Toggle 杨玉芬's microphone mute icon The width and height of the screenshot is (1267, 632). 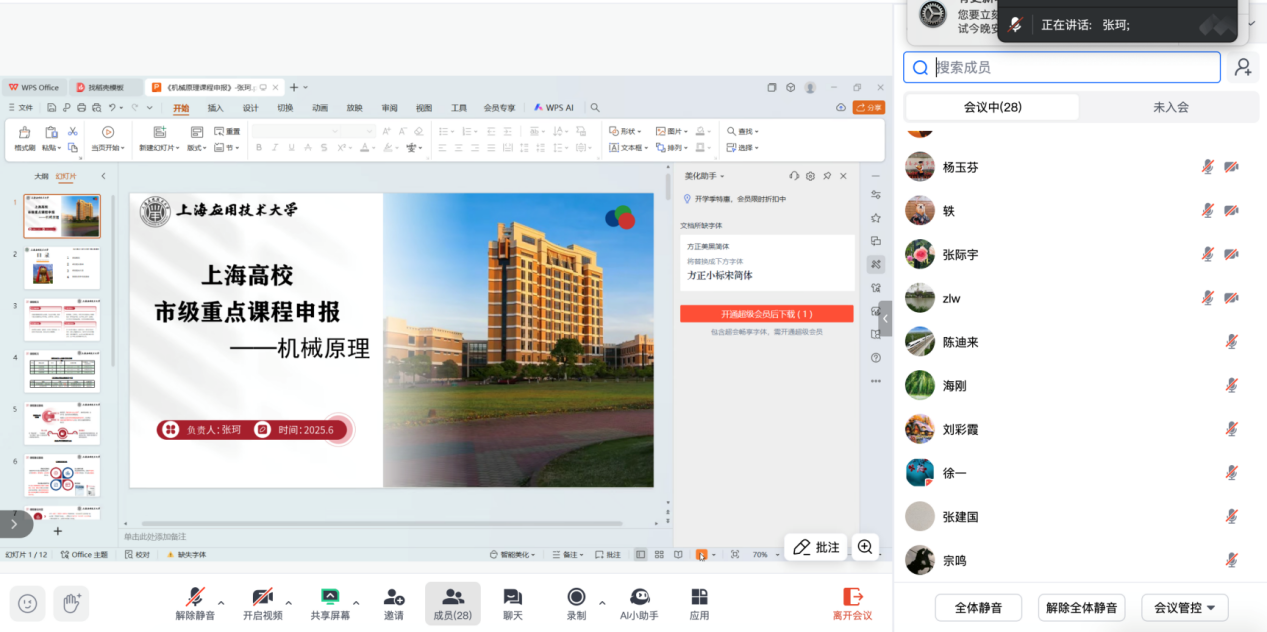pyautogui.click(x=1208, y=167)
